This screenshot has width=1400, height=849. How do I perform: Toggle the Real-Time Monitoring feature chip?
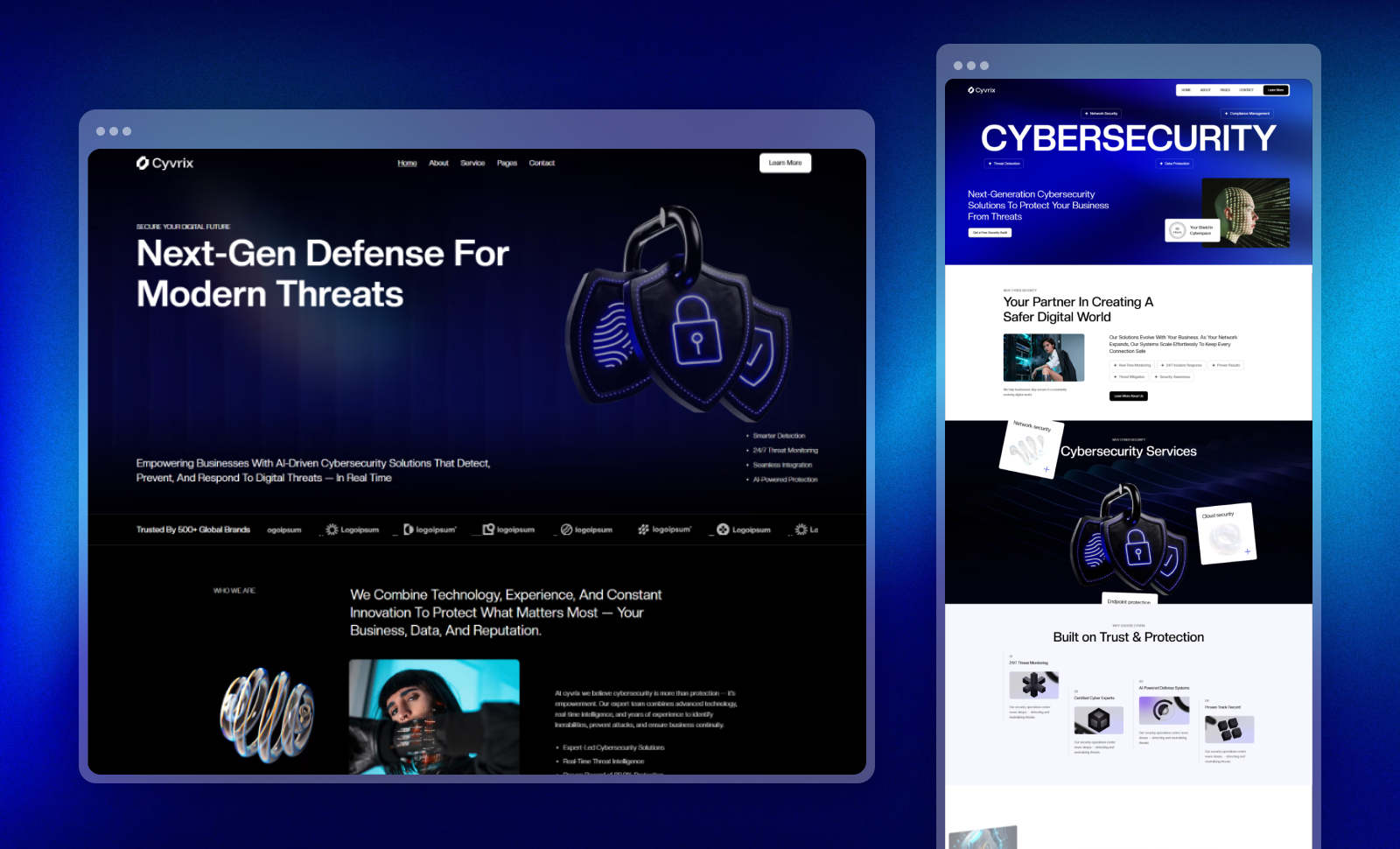[x=1131, y=365]
